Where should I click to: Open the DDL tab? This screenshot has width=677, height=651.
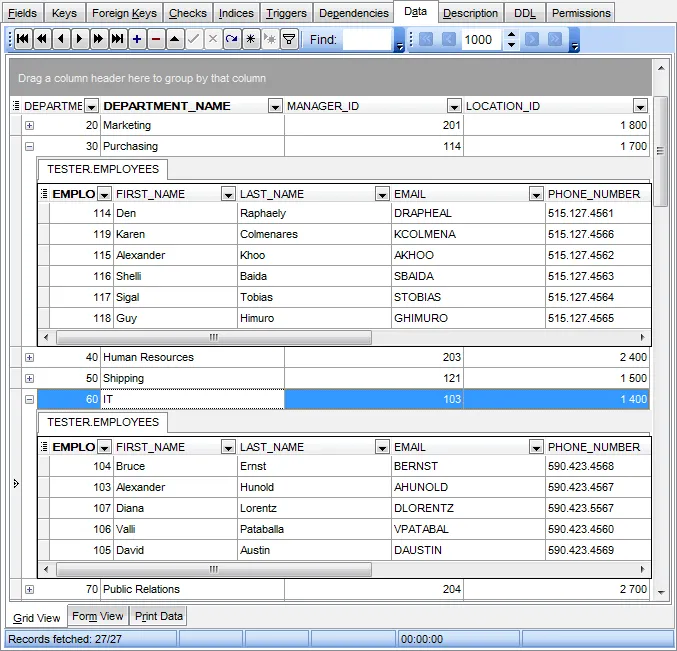click(525, 13)
